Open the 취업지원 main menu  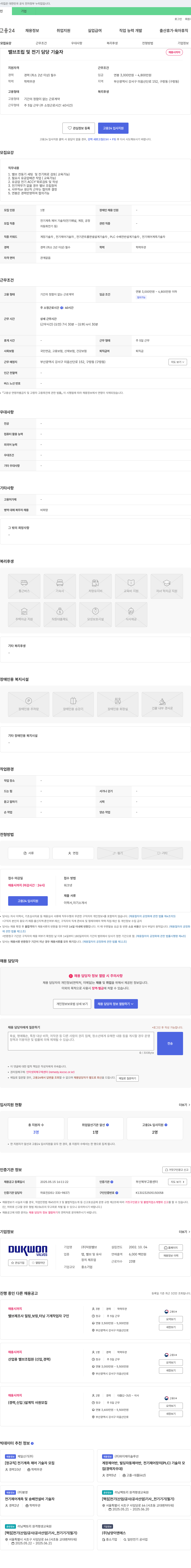point(63,30)
